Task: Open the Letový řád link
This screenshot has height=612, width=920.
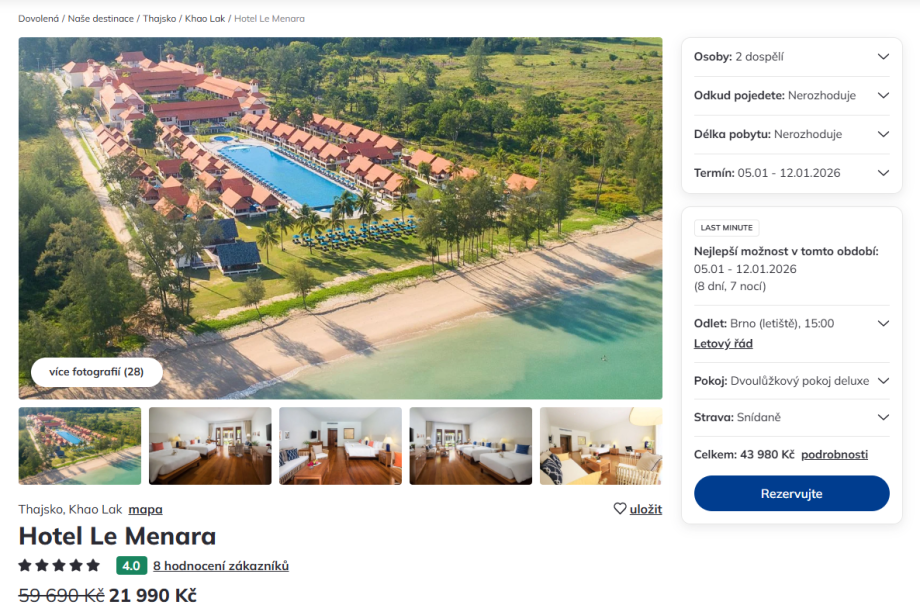Action: coord(723,344)
